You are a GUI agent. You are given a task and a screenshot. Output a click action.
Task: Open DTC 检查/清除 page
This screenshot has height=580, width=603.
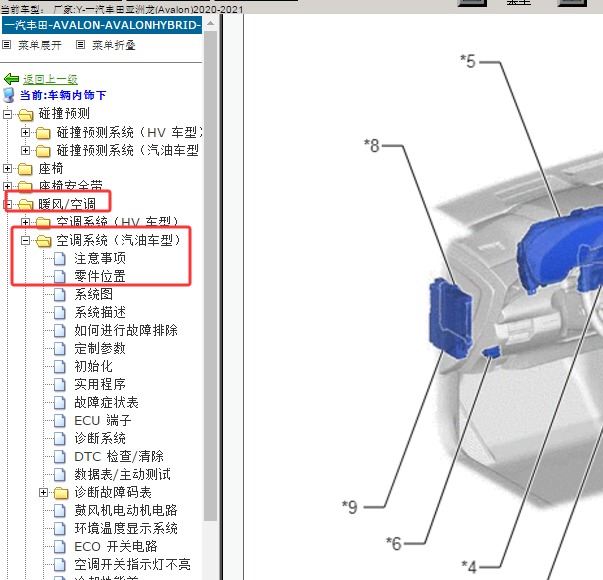(x=119, y=457)
